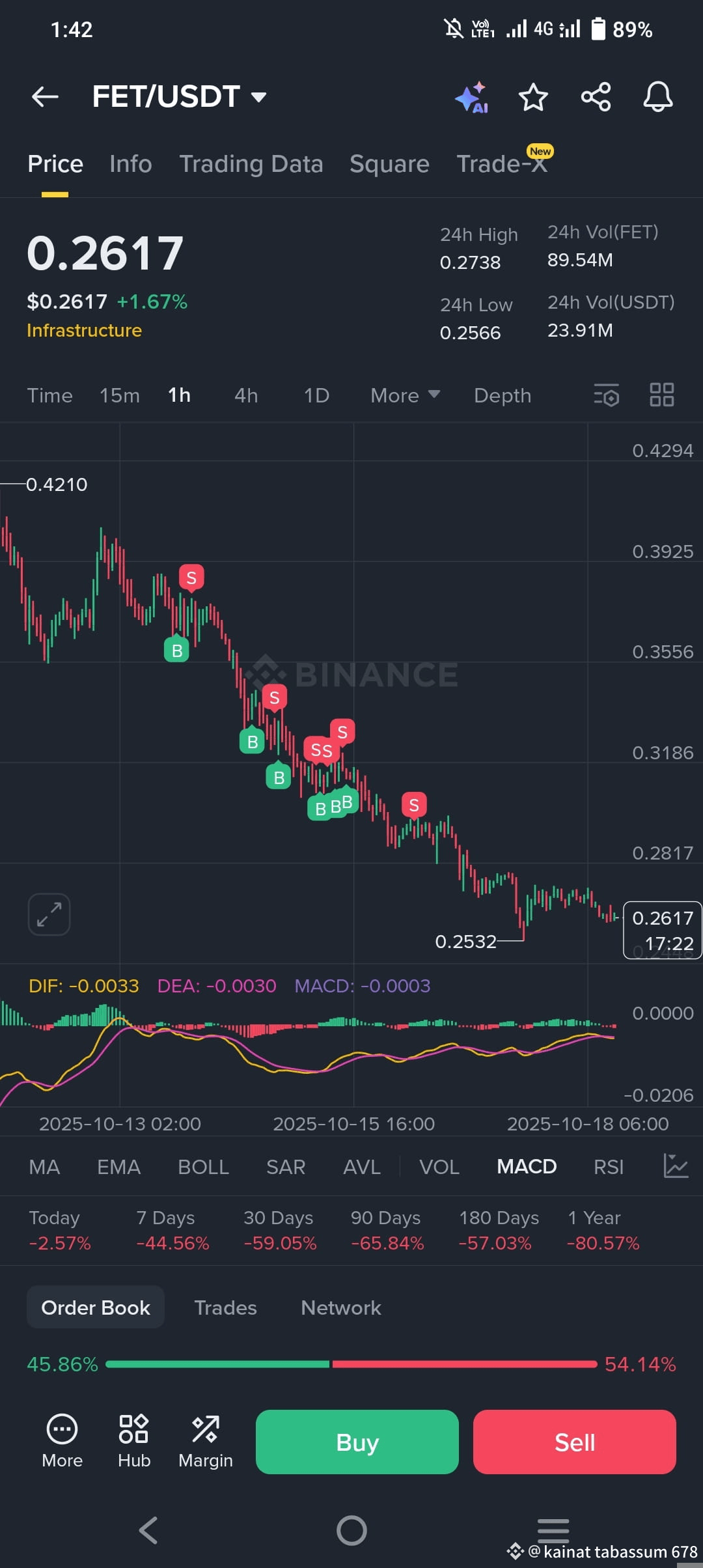The image size is (703, 1568).
Task: Toggle the MACD indicator
Action: coord(527,1166)
